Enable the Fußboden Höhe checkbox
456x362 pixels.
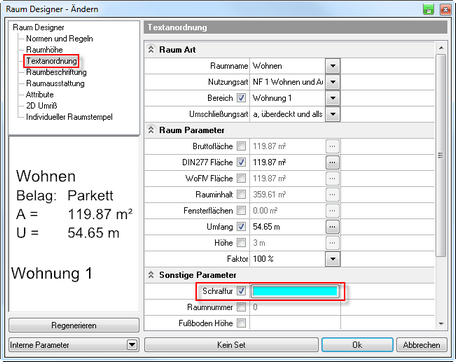pyautogui.click(x=241, y=323)
